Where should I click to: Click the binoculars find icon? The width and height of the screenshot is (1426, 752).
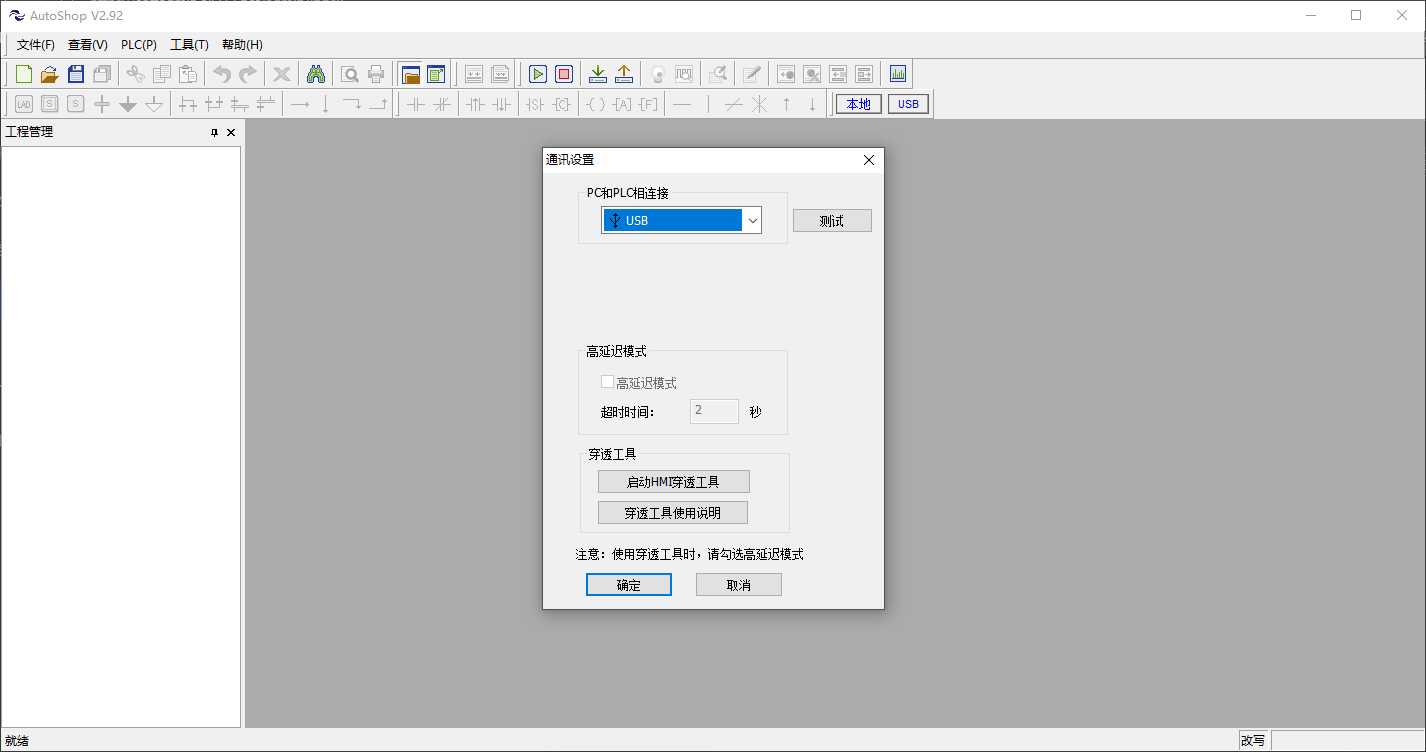point(316,74)
